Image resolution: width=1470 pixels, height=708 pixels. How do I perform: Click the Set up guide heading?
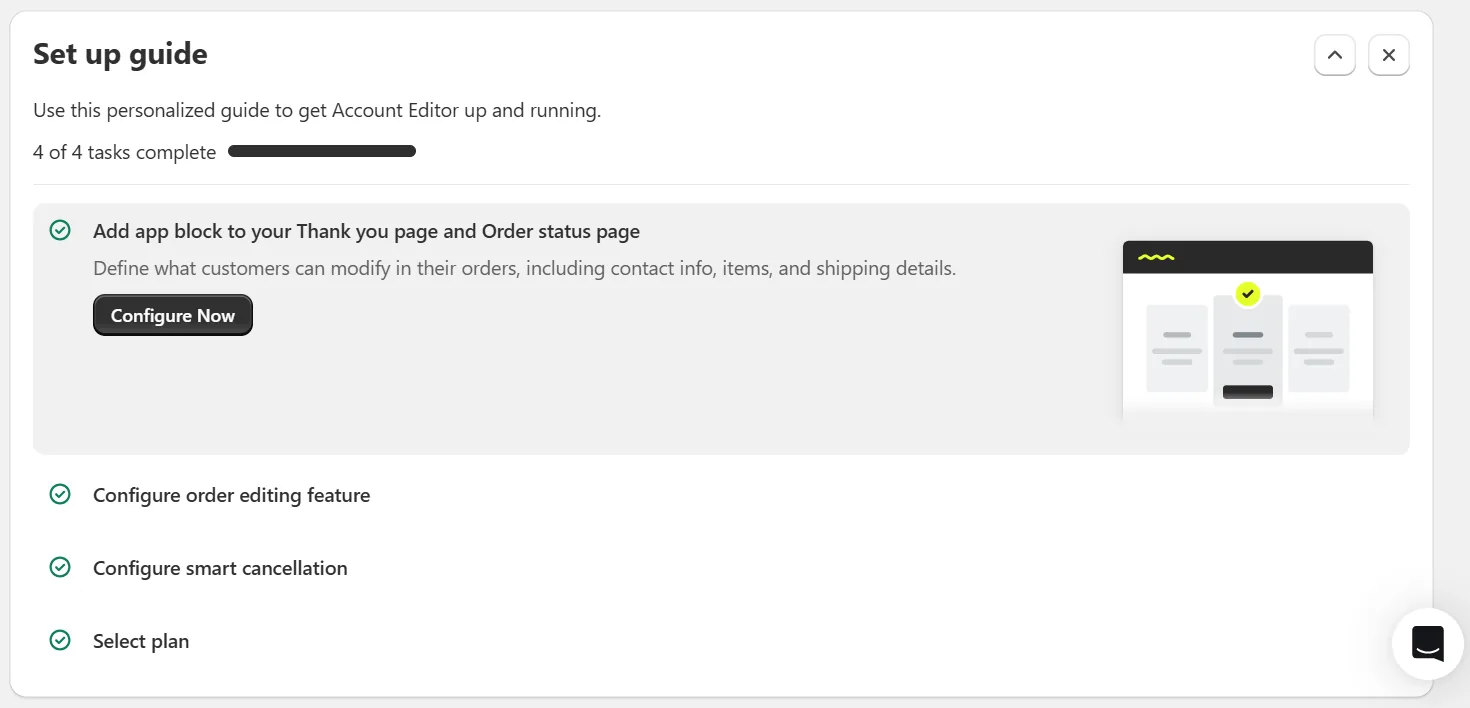coord(120,54)
